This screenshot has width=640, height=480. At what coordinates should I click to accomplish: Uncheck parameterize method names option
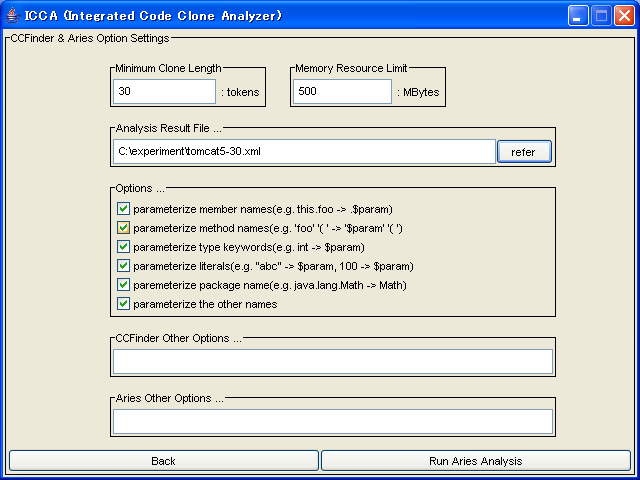click(x=124, y=228)
